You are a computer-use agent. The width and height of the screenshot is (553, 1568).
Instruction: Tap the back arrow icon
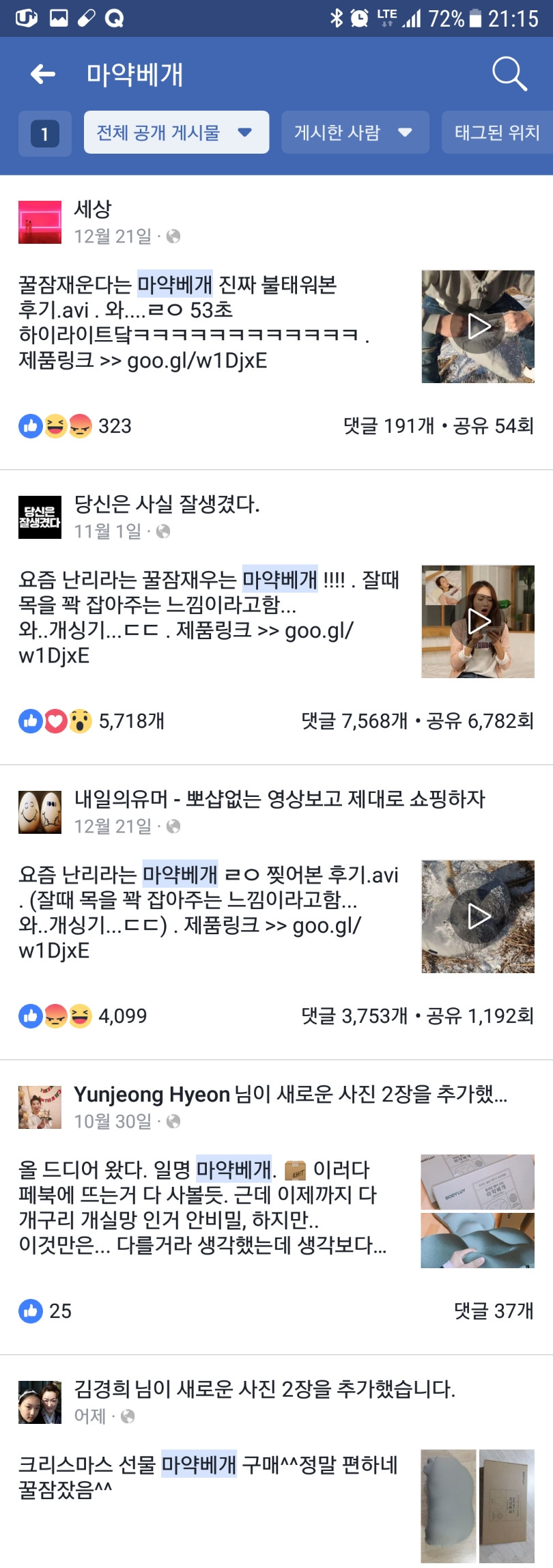(x=43, y=74)
